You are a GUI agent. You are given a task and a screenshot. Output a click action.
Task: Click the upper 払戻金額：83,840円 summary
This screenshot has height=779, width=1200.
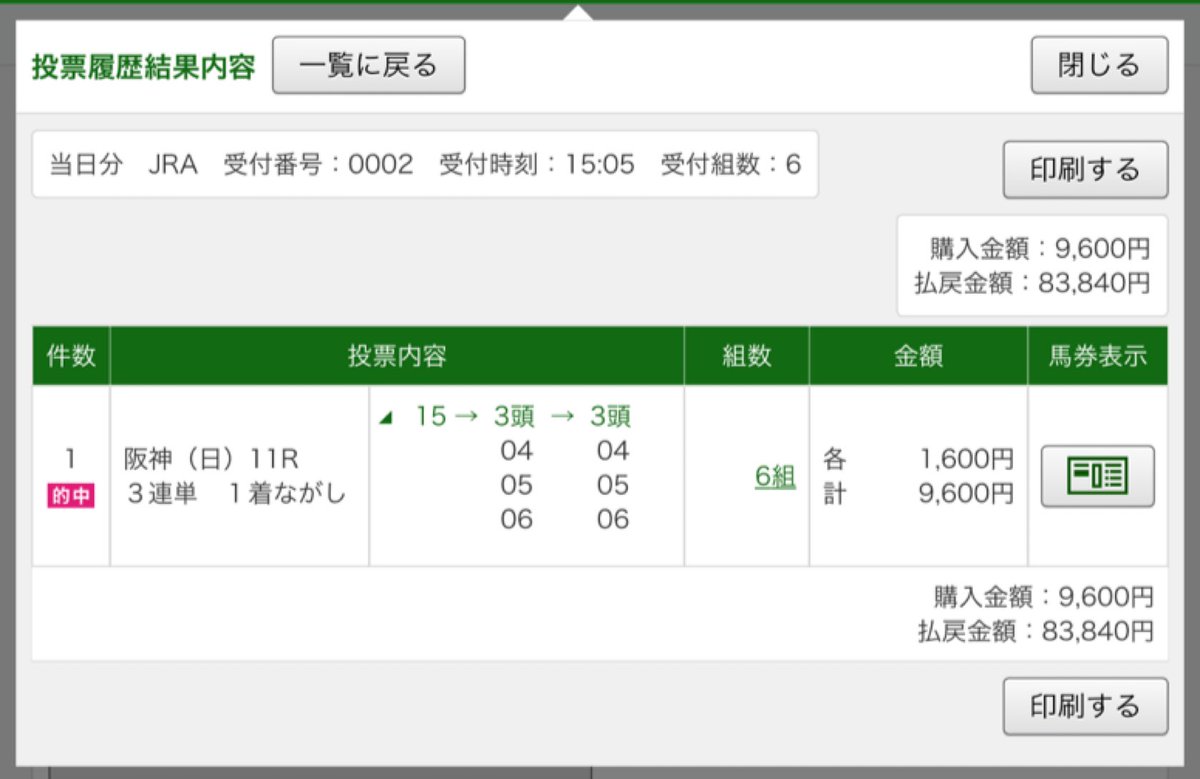click(1032, 283)
